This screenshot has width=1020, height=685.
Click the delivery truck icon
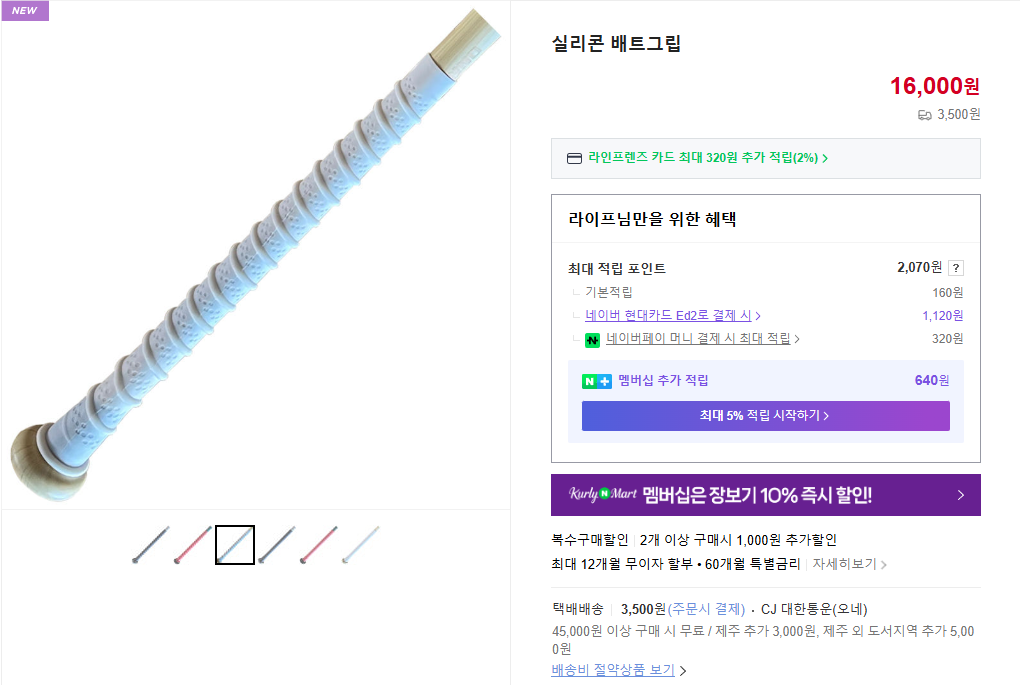tap(924, 115)
